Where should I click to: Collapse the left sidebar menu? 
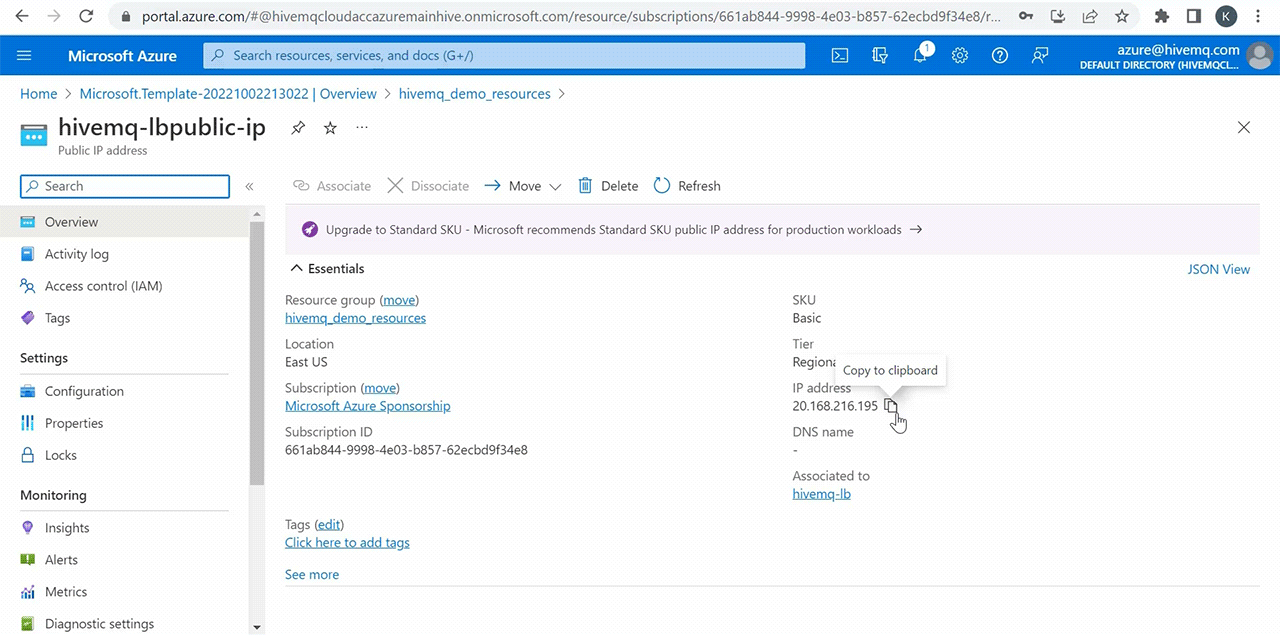[249, 186]
